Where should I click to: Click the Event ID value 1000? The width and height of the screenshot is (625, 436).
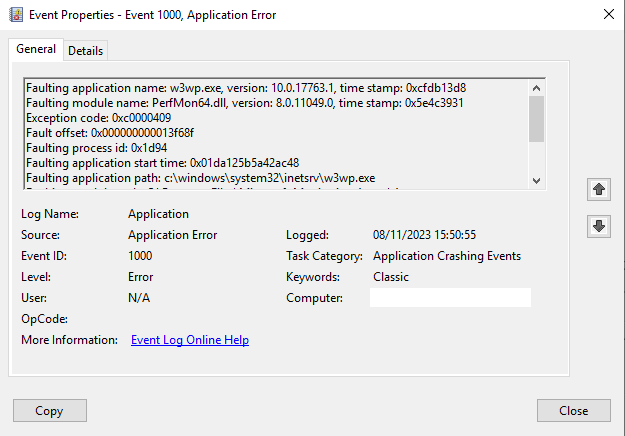pyautogui.click(x=140, y=256)
